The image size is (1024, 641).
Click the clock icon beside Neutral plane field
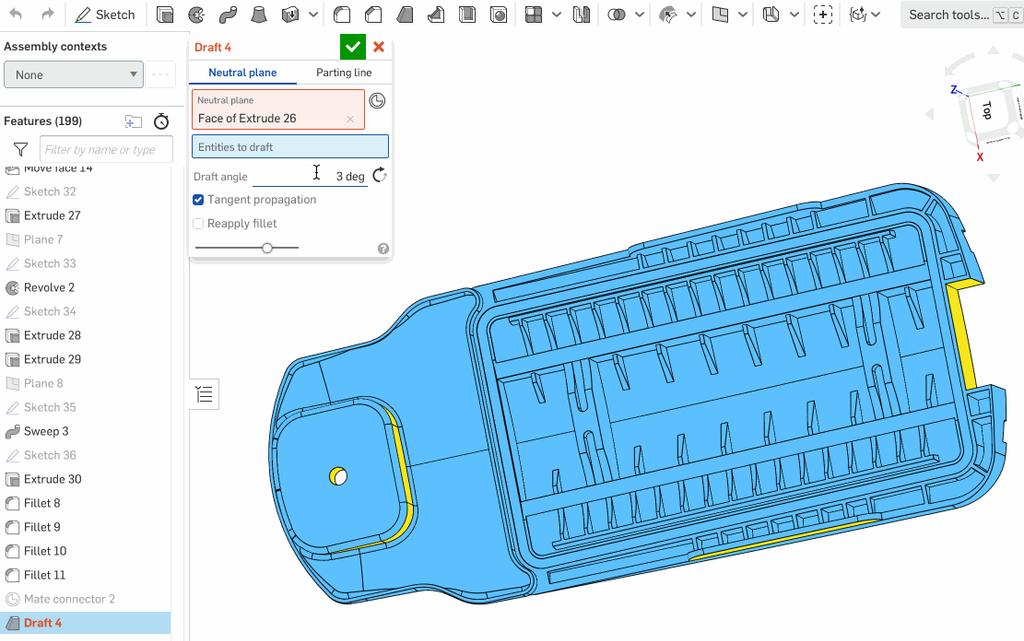(x=379, y=101)
